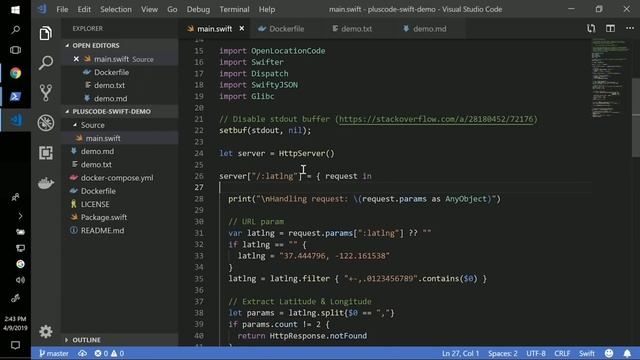Image resolution: width=640 pixels, height=360 pixels.
Task: Click the volume icon in system tray
Action: pos(20,280)
